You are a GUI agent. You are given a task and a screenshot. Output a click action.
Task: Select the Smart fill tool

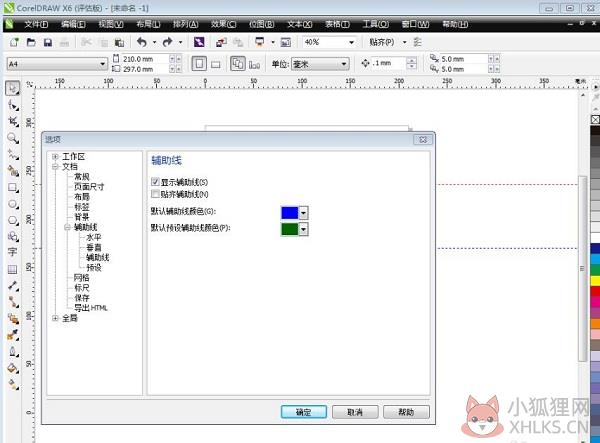tap(13, 171)
